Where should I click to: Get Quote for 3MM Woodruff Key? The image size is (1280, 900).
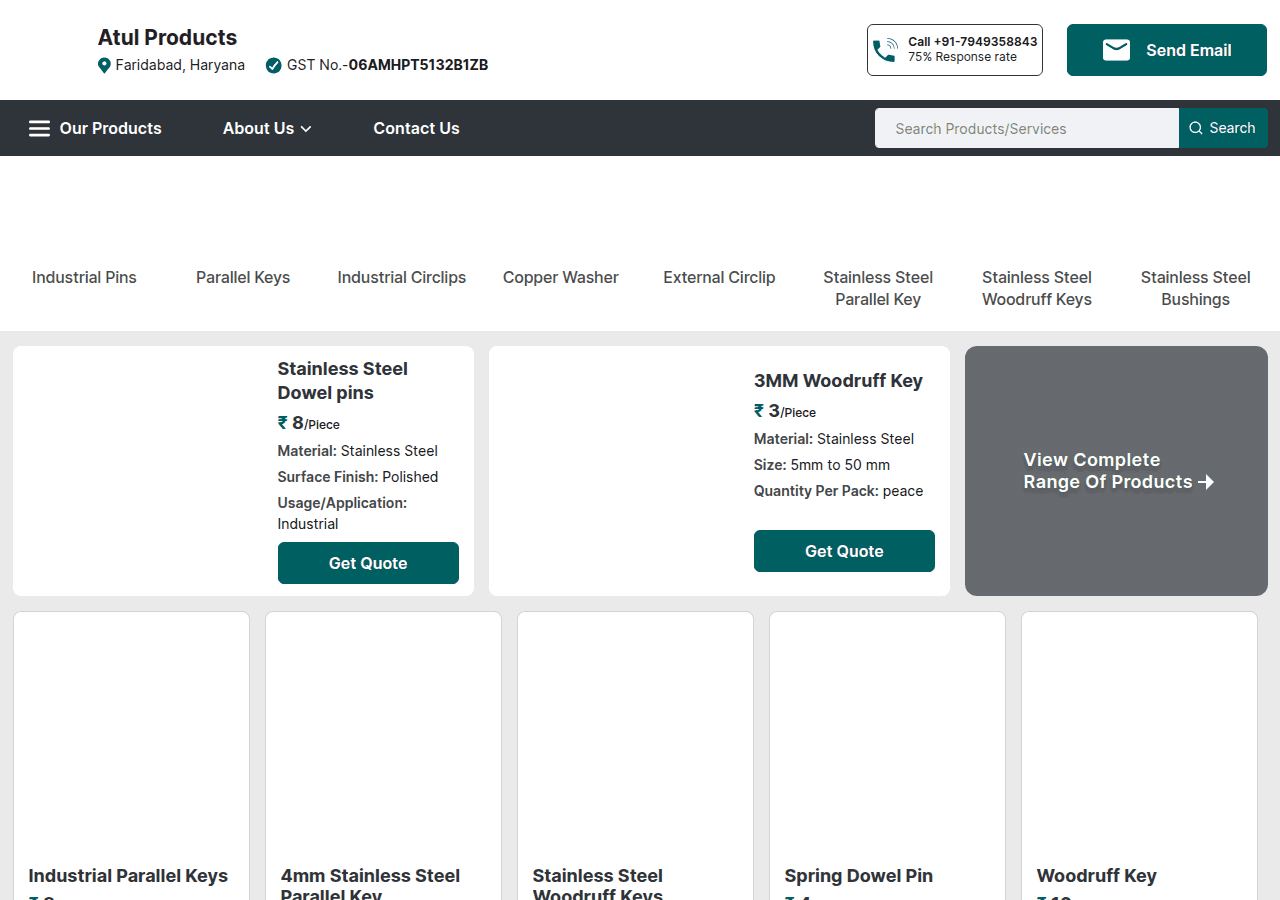tap(844, 551)
